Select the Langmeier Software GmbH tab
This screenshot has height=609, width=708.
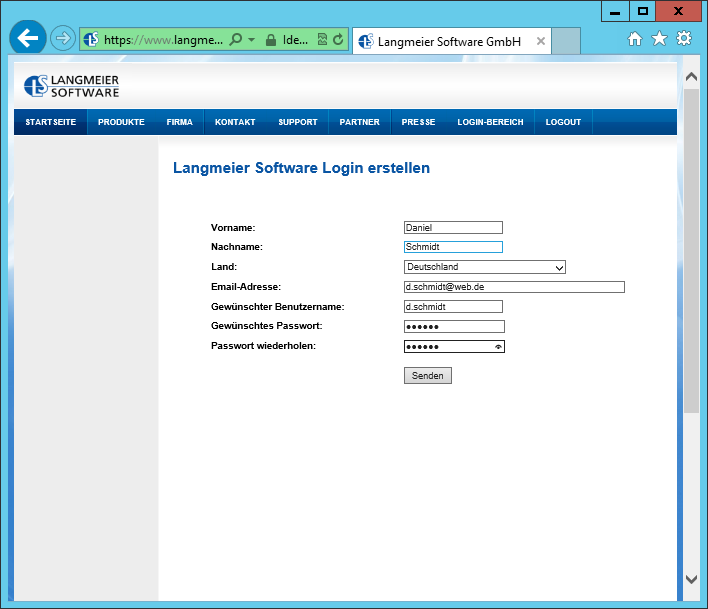[450, 42]
